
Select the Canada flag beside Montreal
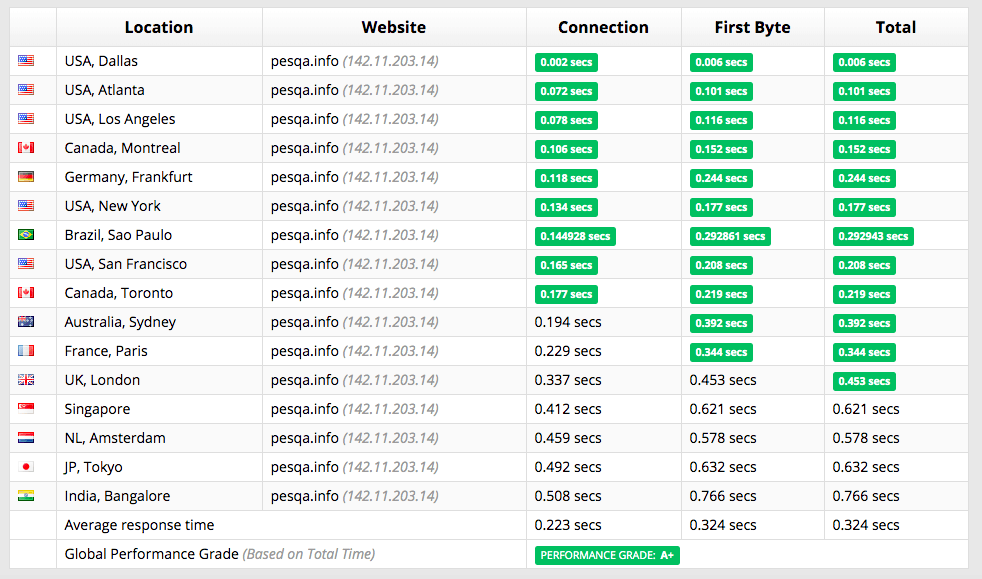coord(26,148)
